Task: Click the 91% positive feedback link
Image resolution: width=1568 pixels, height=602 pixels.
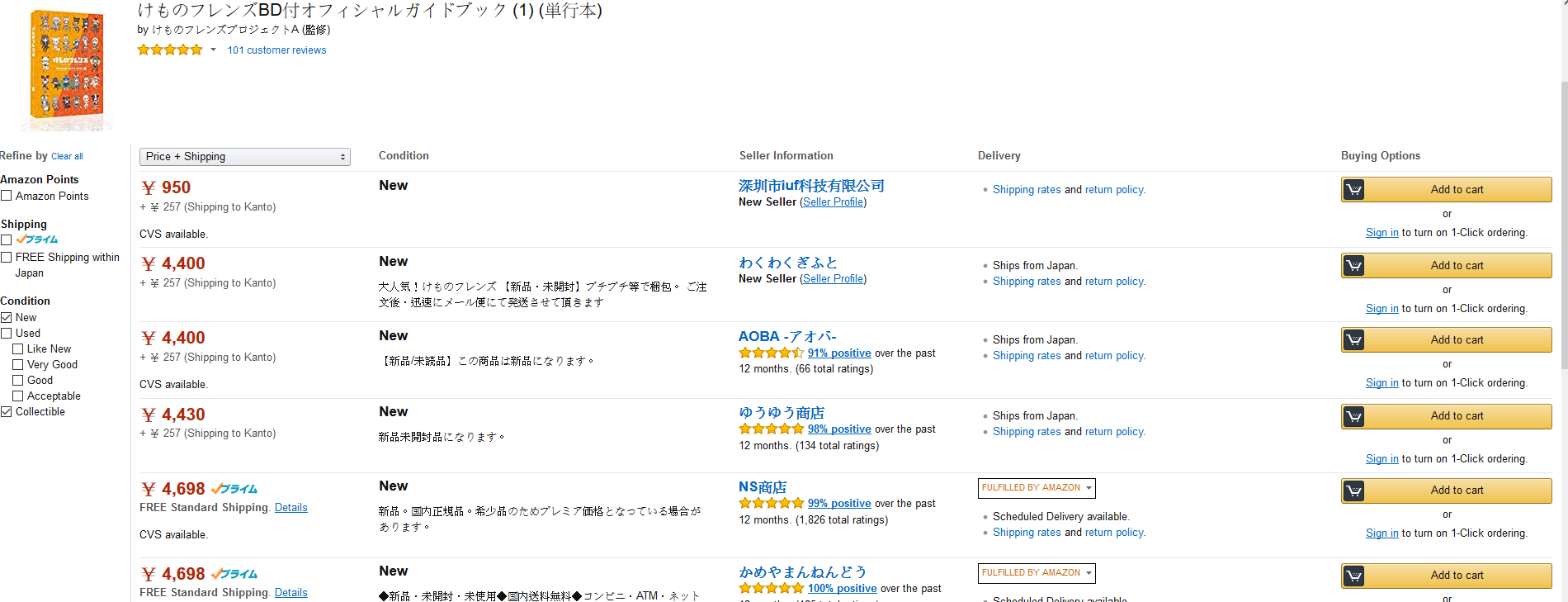Action: tap(839, 353)
